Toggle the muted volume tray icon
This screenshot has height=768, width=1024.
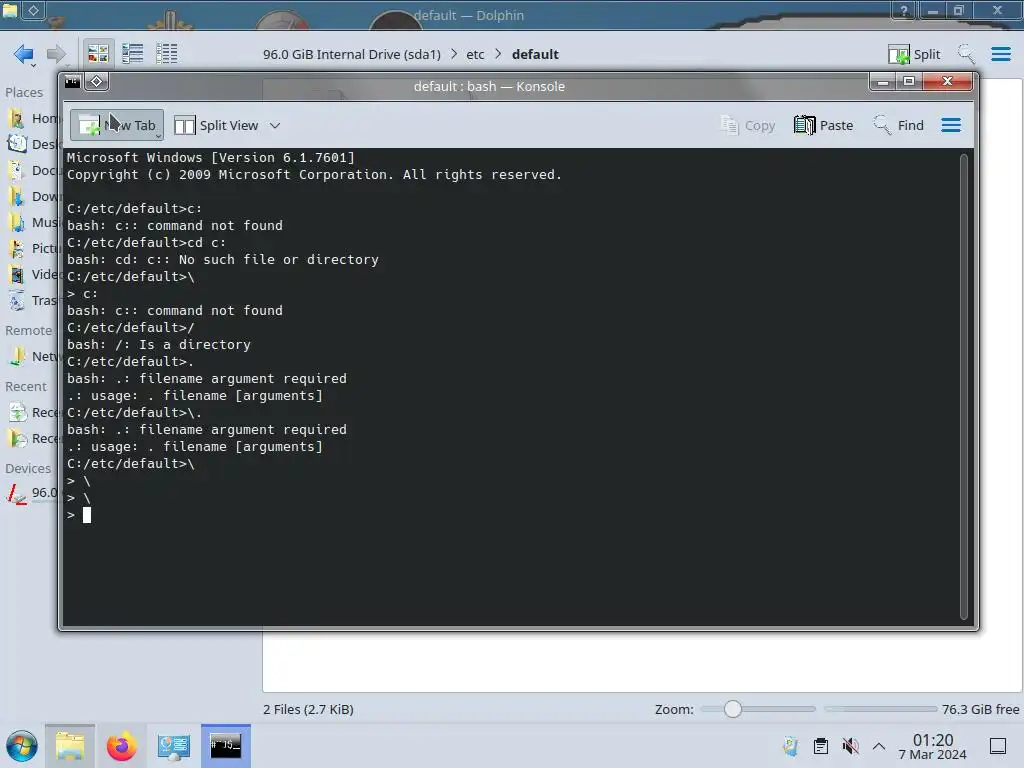coord(850,746)
